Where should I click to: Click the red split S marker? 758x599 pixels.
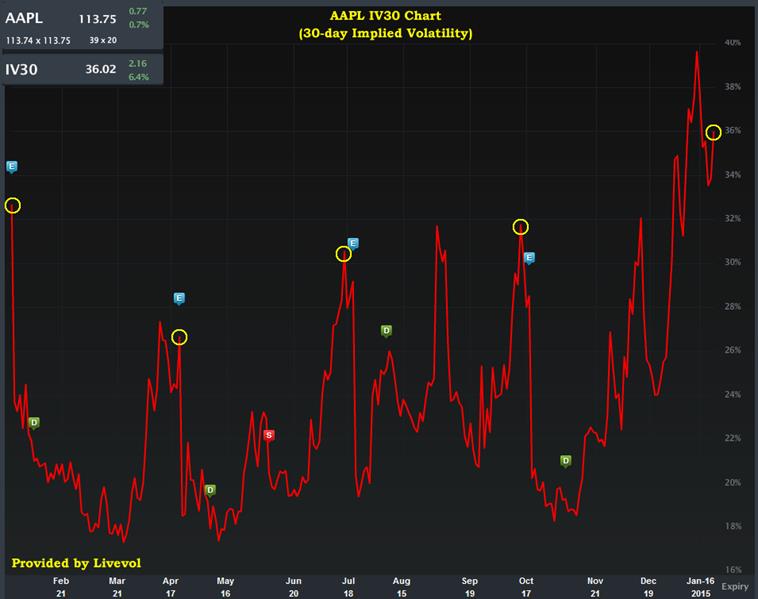[x=269, y=435]
